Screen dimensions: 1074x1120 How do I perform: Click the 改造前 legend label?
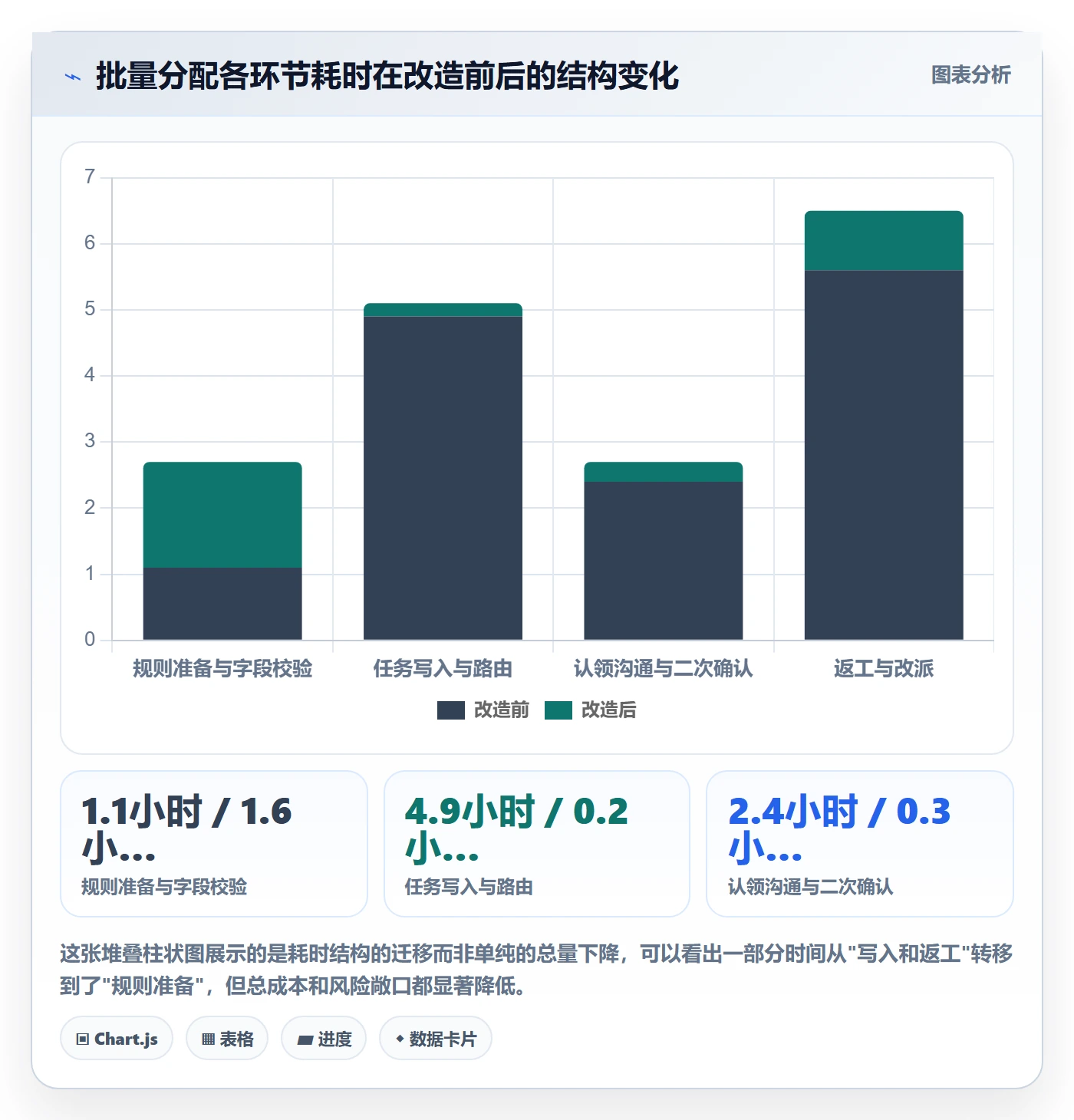click(x=502, y=710)
